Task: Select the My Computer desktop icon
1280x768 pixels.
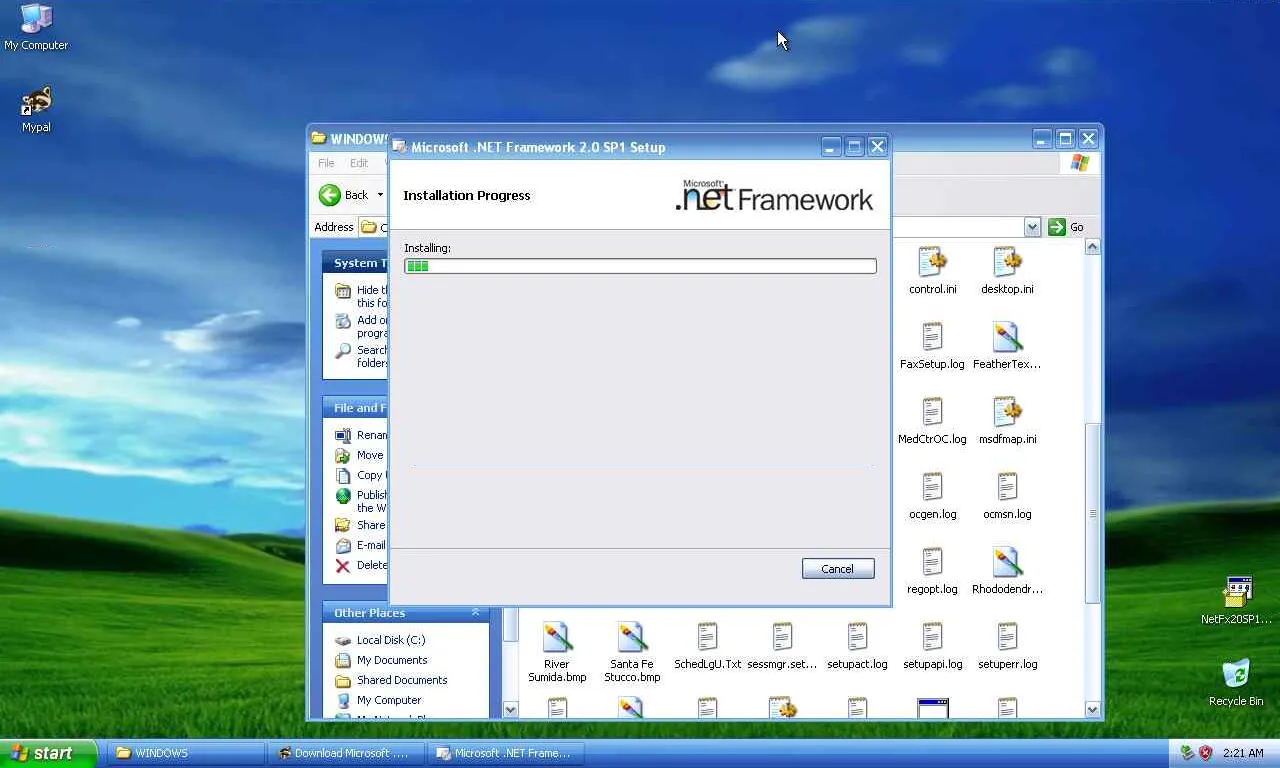Action: pos(36,27)
